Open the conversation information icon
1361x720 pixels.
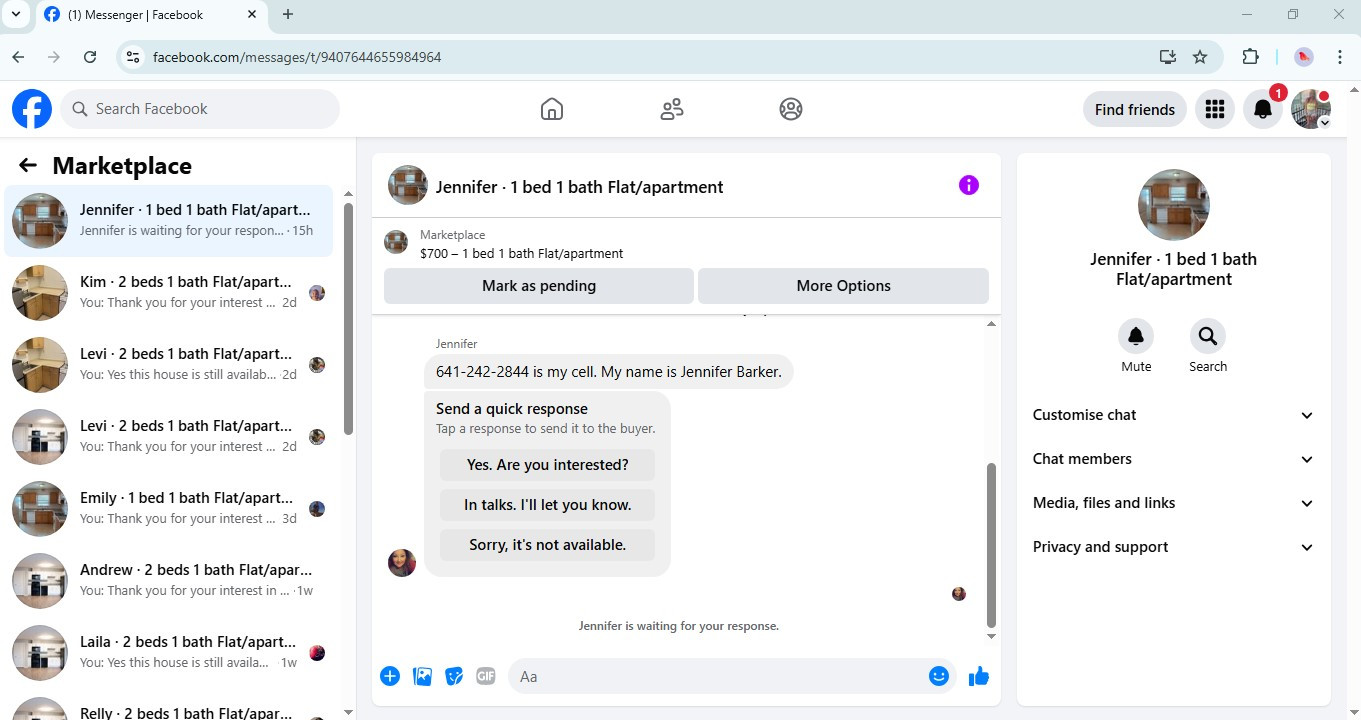click(969, 185)
